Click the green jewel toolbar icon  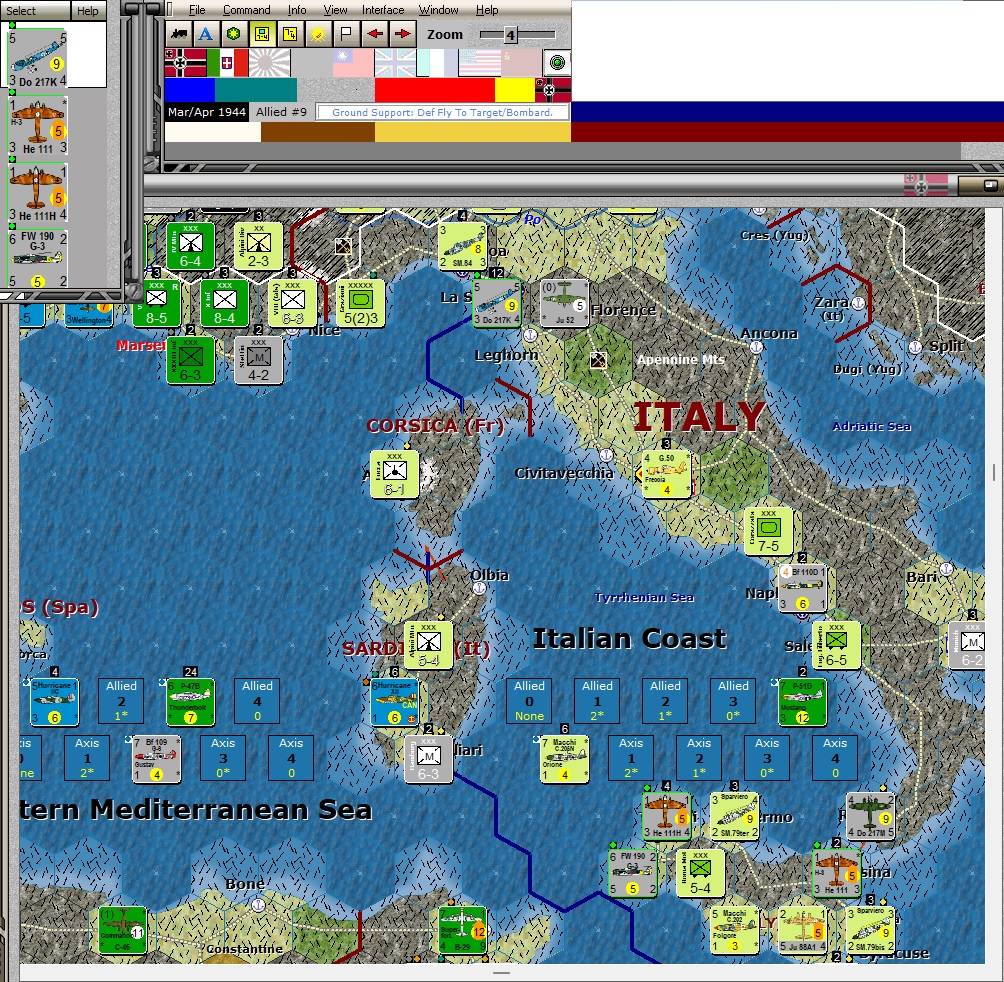point(233,33)
